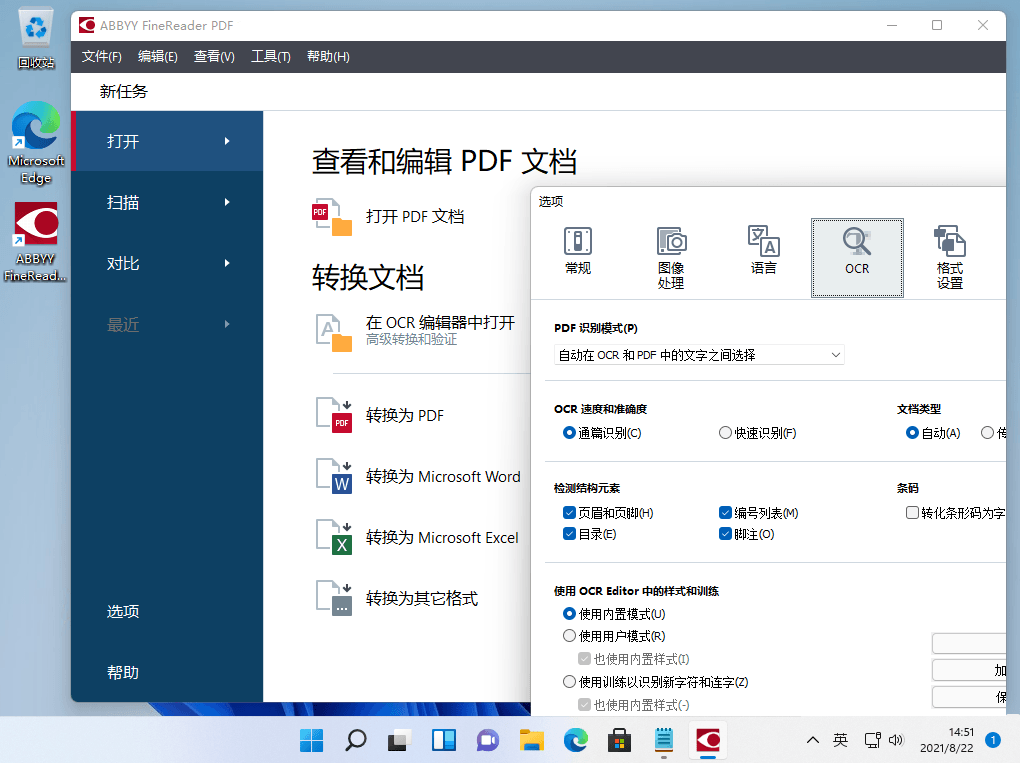This screenshot has height=766, width=1020.
Task: Show hidden system tray icons
Action: (812, 740)
